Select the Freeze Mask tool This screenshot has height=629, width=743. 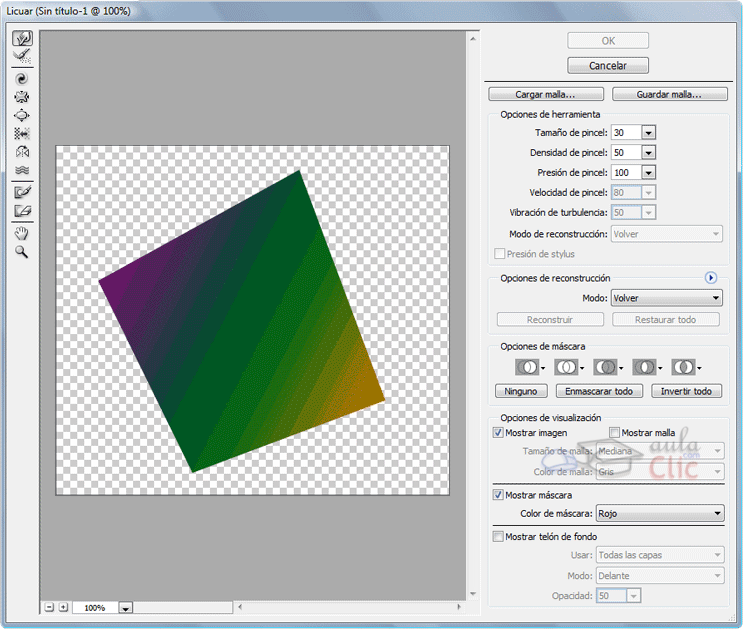pos(21,192)
